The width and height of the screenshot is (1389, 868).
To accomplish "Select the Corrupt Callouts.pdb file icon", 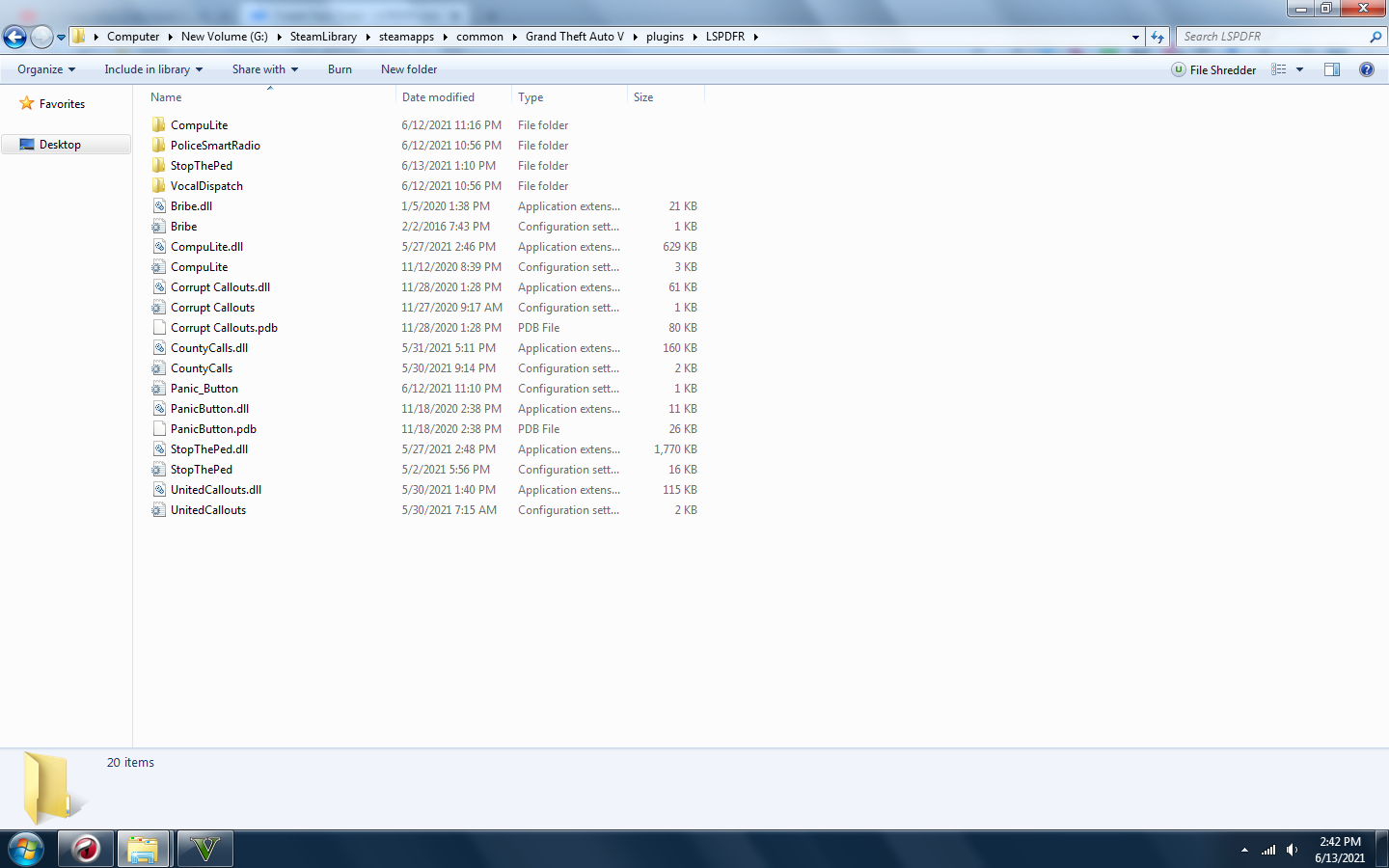I will [x=159, y=328].
